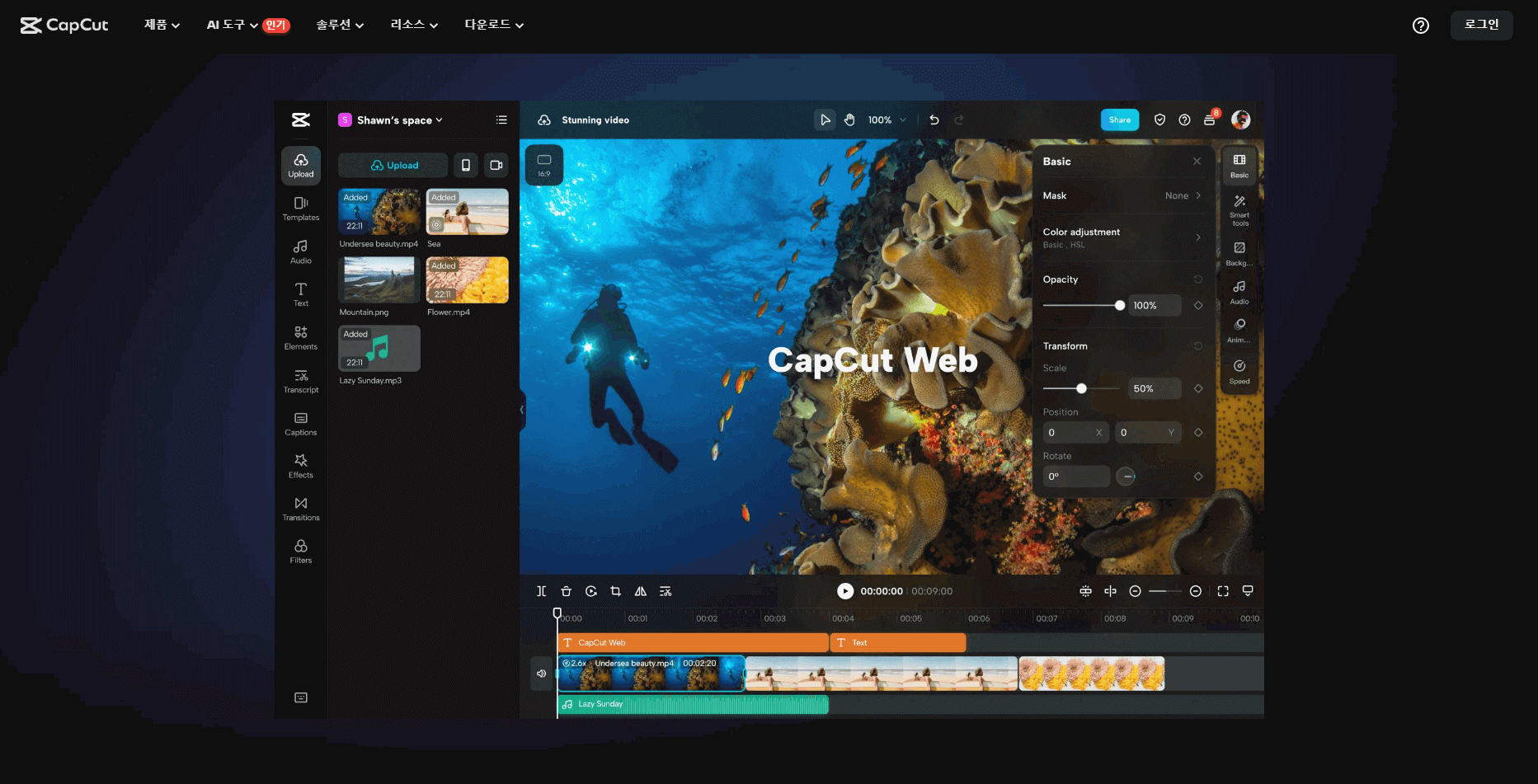Close the Basic panel

tap(1197, 162)
